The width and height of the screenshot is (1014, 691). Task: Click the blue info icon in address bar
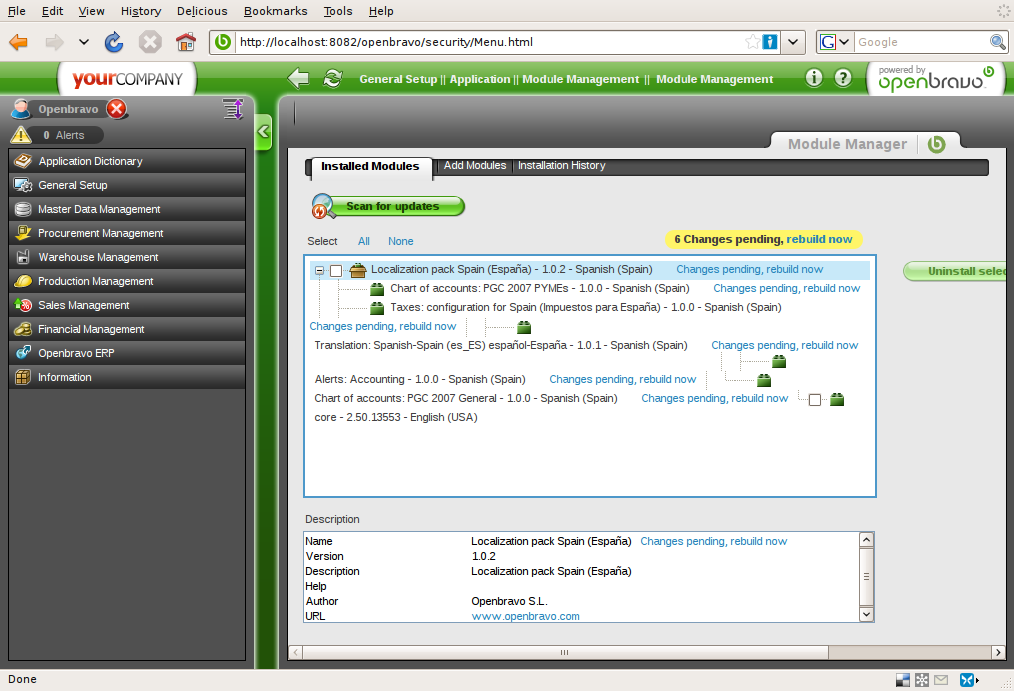click(x=770, y=42)
